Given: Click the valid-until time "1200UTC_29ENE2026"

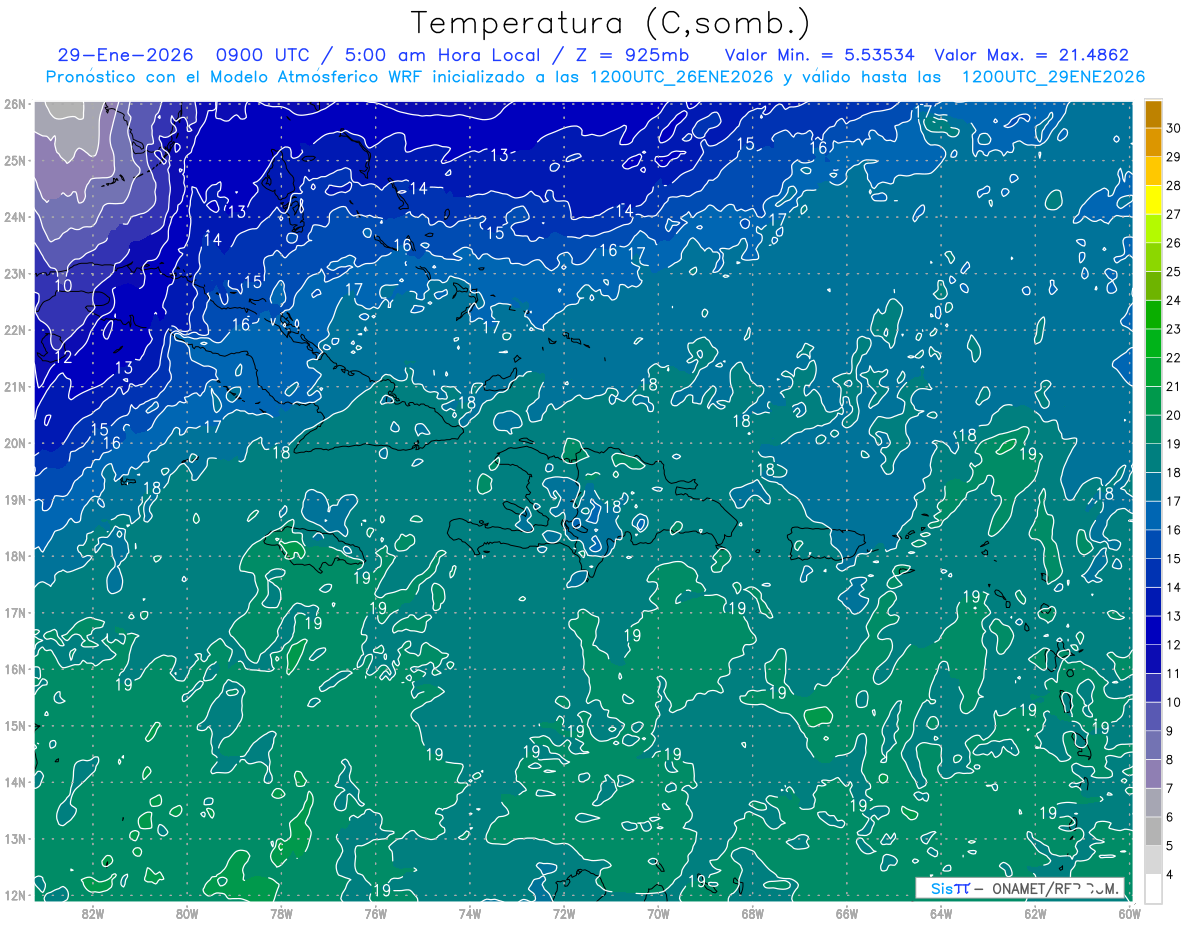Looking at the screenshot, I should pyautogui.click(x=1053, y=76).
